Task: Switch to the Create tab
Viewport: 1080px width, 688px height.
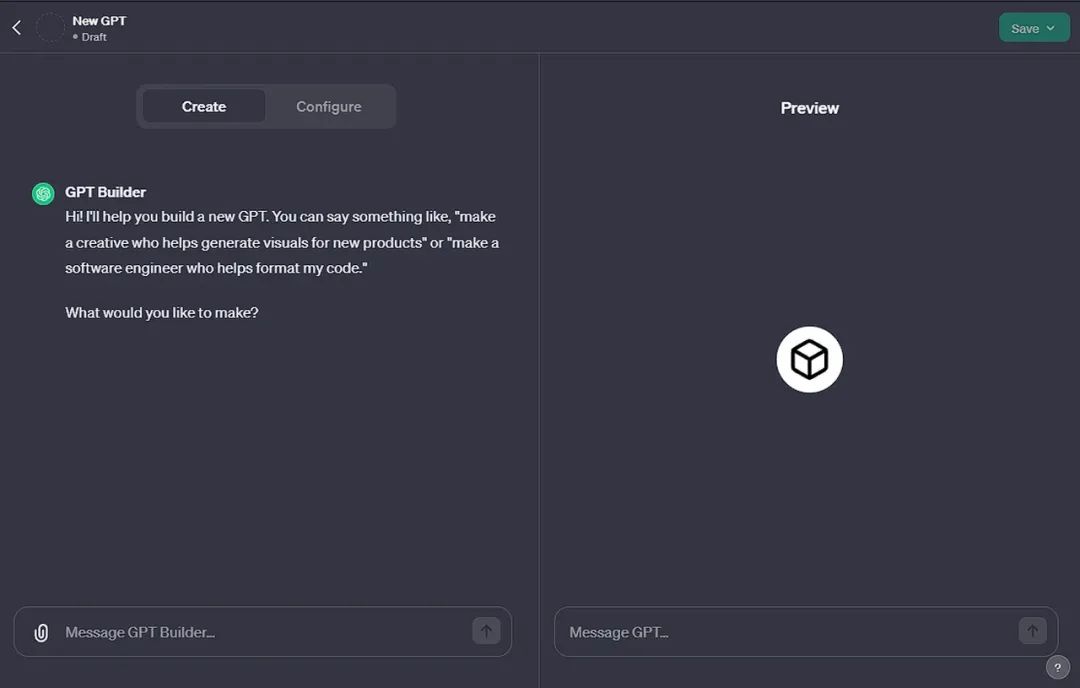Action: (204, 107)
